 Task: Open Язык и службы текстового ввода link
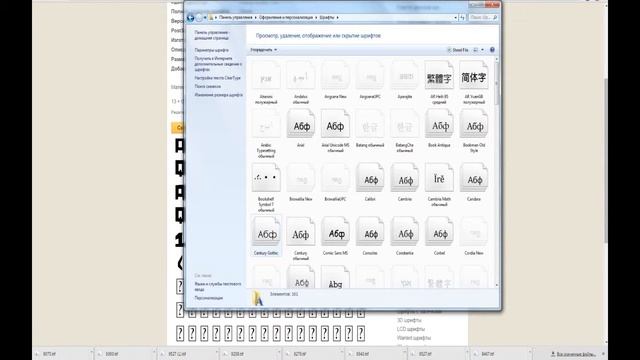pos(218,287)
